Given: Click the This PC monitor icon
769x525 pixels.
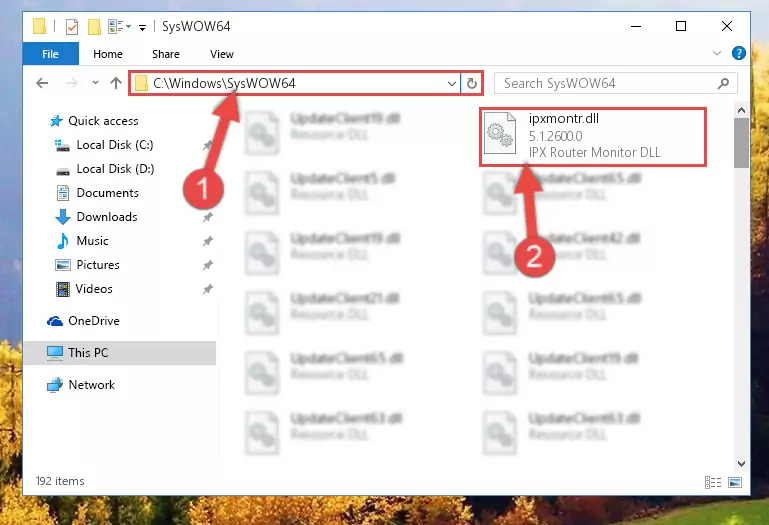Looking at the screenshot, I should click(x=55, y=353).
